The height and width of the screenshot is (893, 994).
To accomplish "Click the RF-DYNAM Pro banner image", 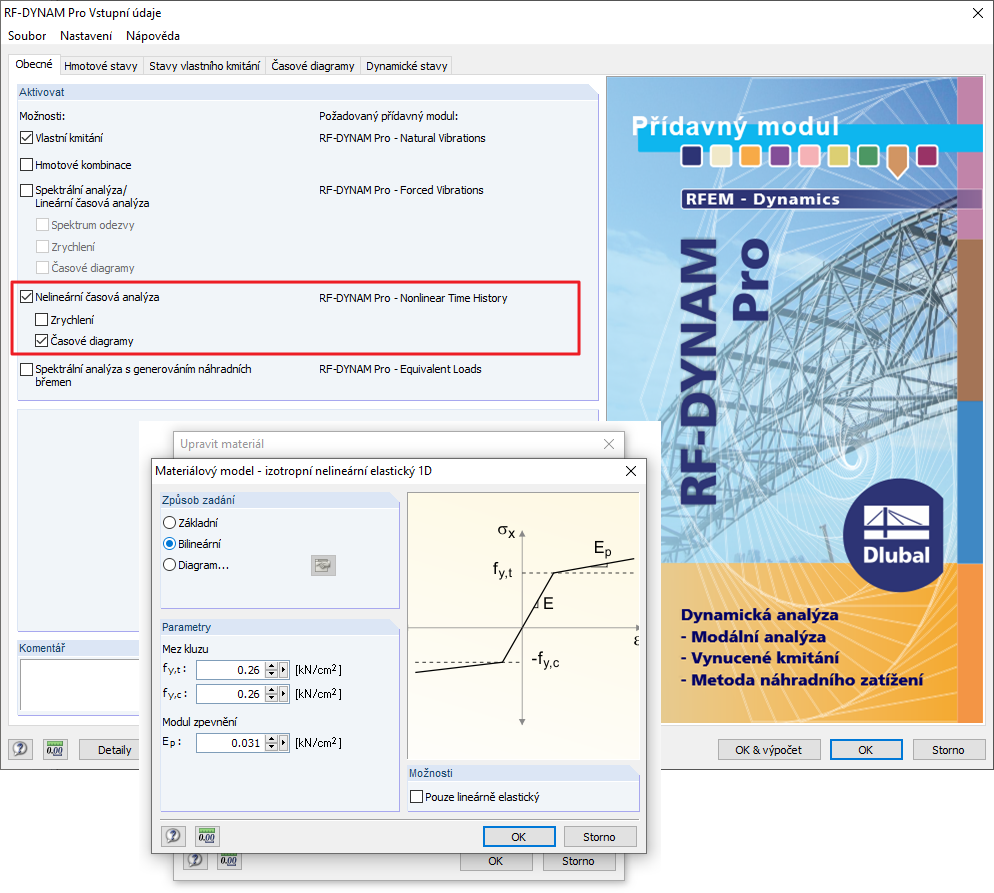I will coord(795,399).
